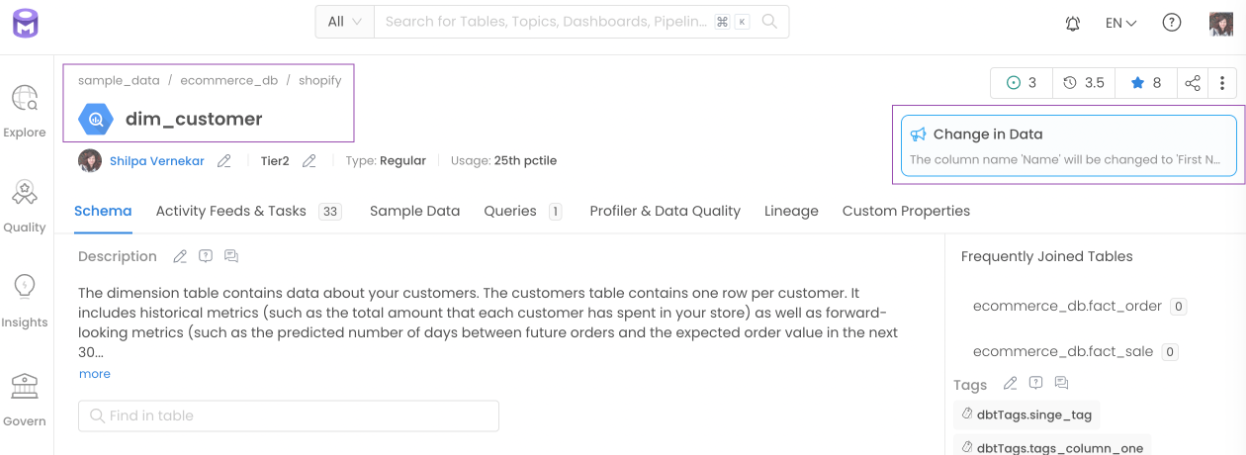The image size is (1246, 455).
Task: Edit the owner with pencil icon
Action: [x=225, y=161]
